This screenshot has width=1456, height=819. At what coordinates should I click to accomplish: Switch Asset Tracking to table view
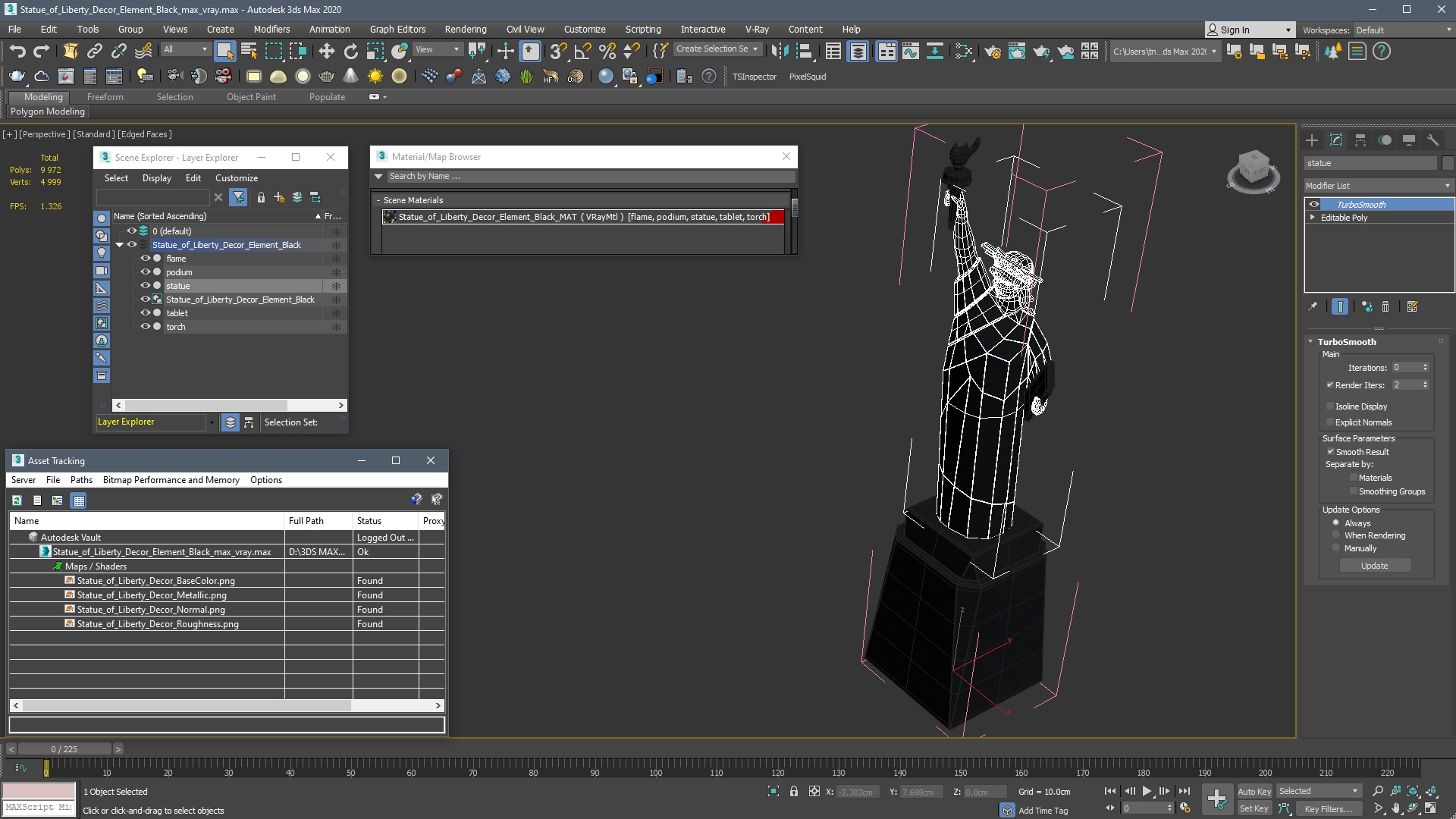pyautogui.click(x=79, y=500)
